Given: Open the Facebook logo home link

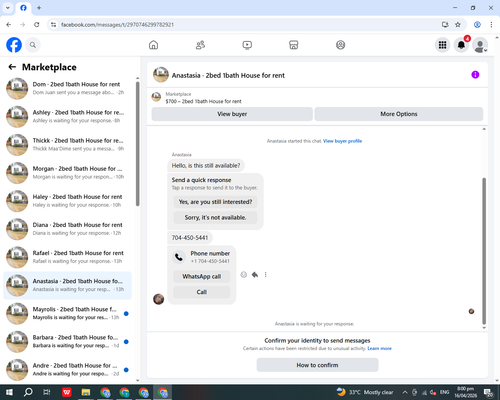Looking at the screenshot, I should coord(14,45).
